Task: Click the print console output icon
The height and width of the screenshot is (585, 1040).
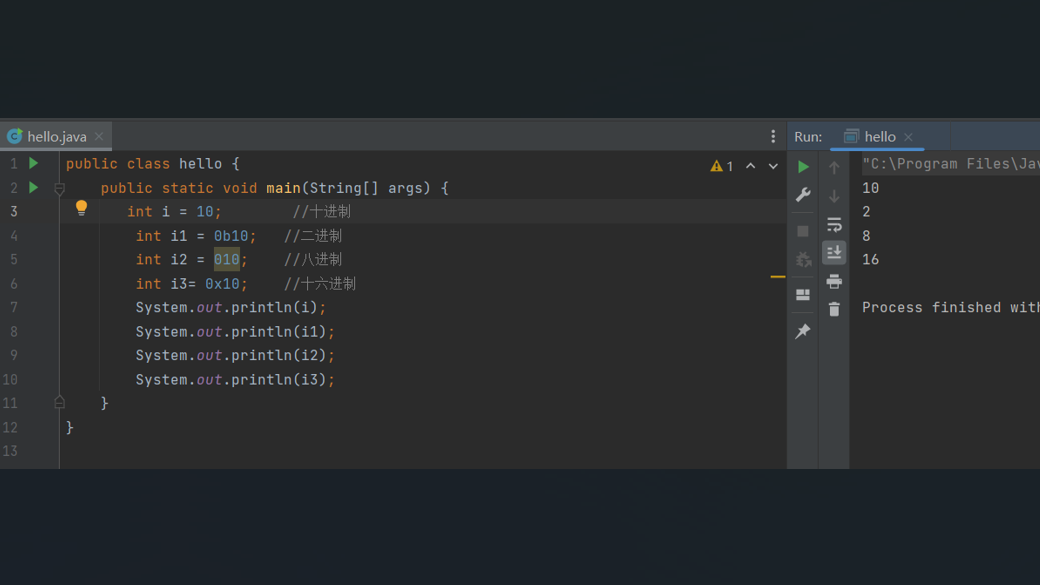Action: click(834, 281)
